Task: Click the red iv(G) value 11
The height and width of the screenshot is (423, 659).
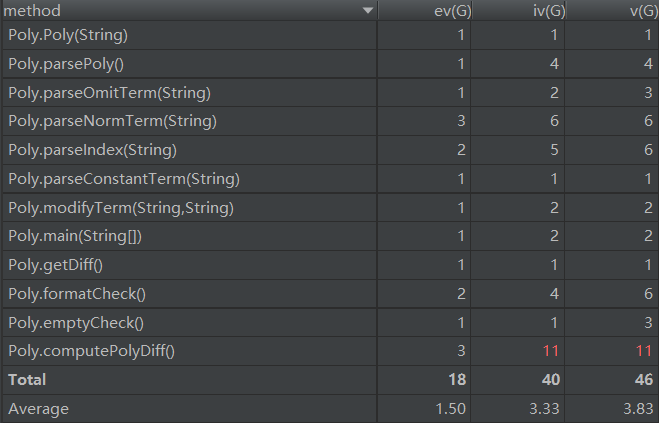Action: click(549, 351)
